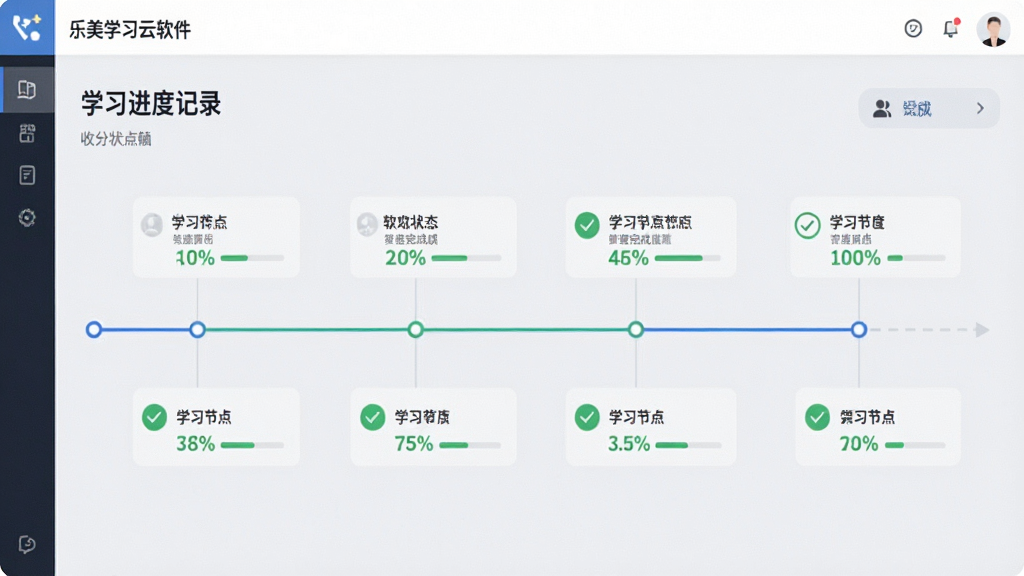Click the progress bar beside 20%
This screenshot has height=576, width=1024.
[466, 258]
